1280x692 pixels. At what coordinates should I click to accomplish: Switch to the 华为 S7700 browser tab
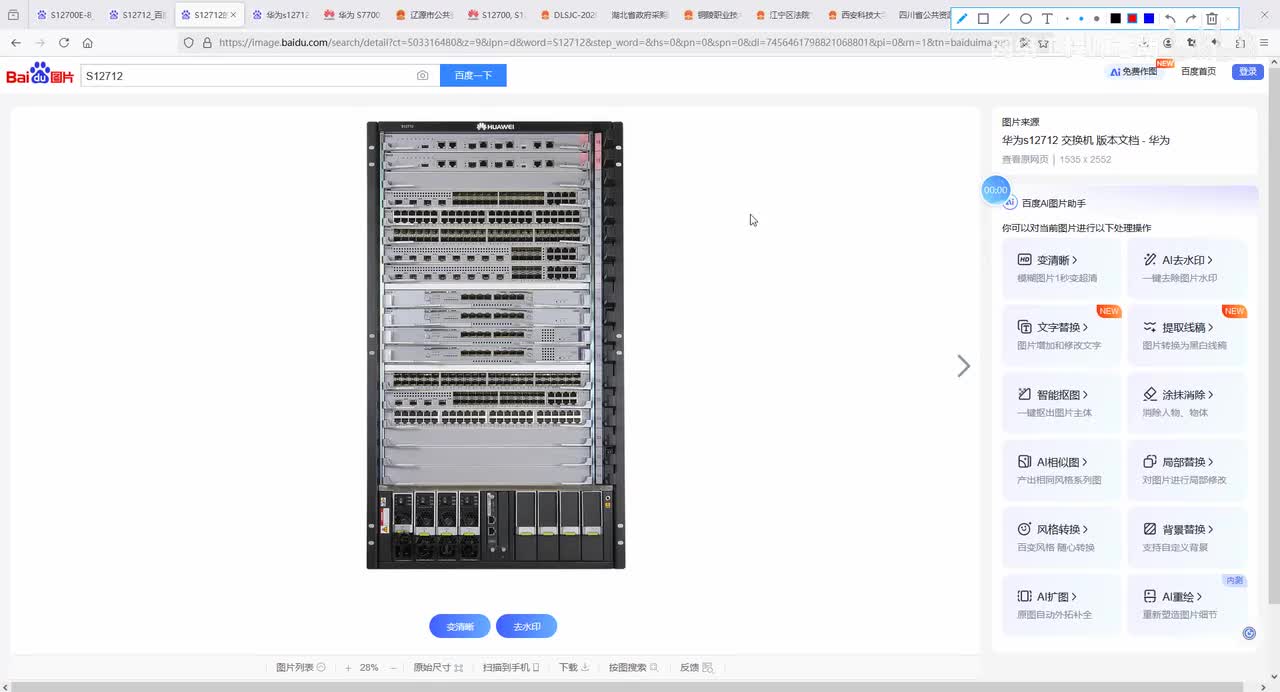(x=352, y=15)
